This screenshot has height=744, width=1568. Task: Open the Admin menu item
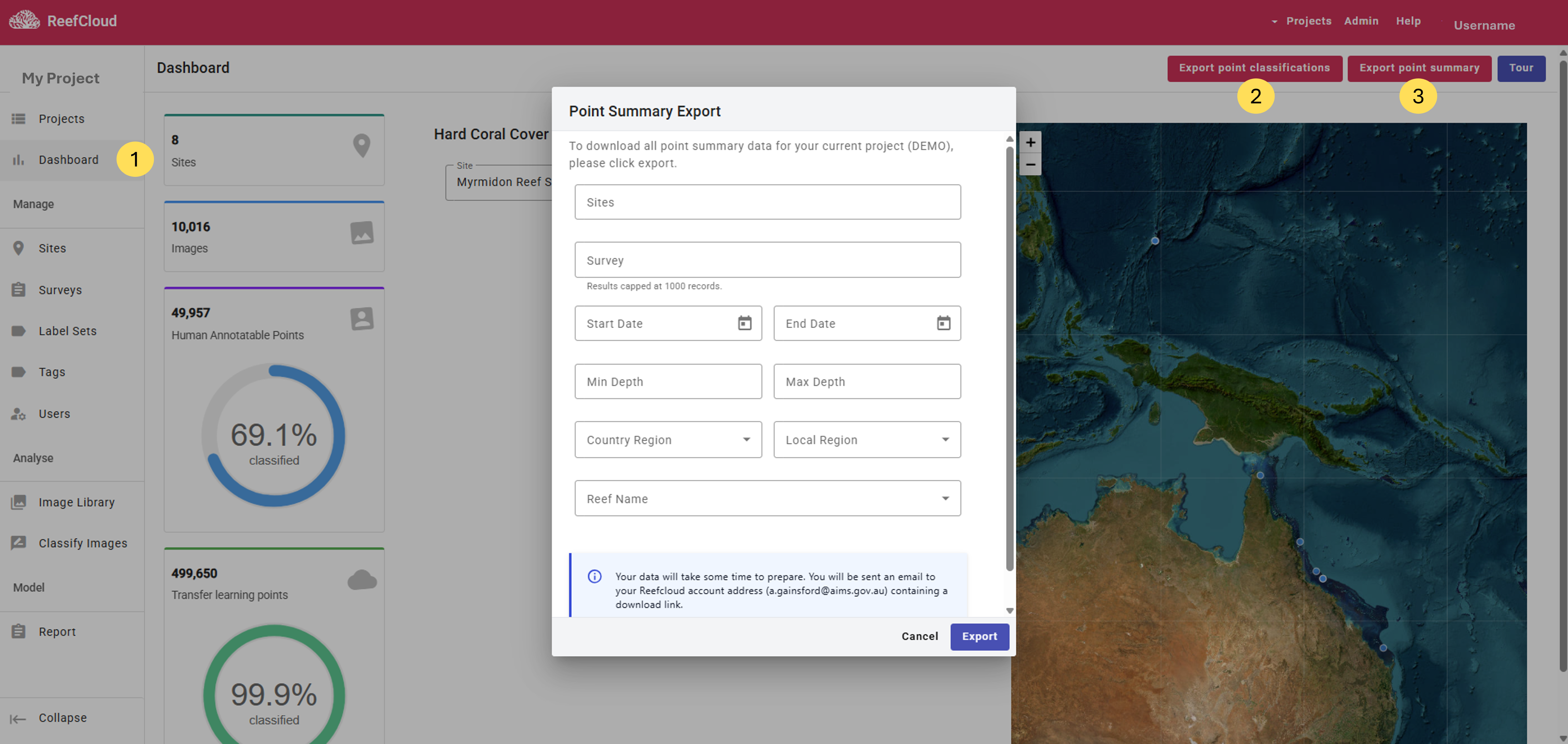[x=1361, y=21]
